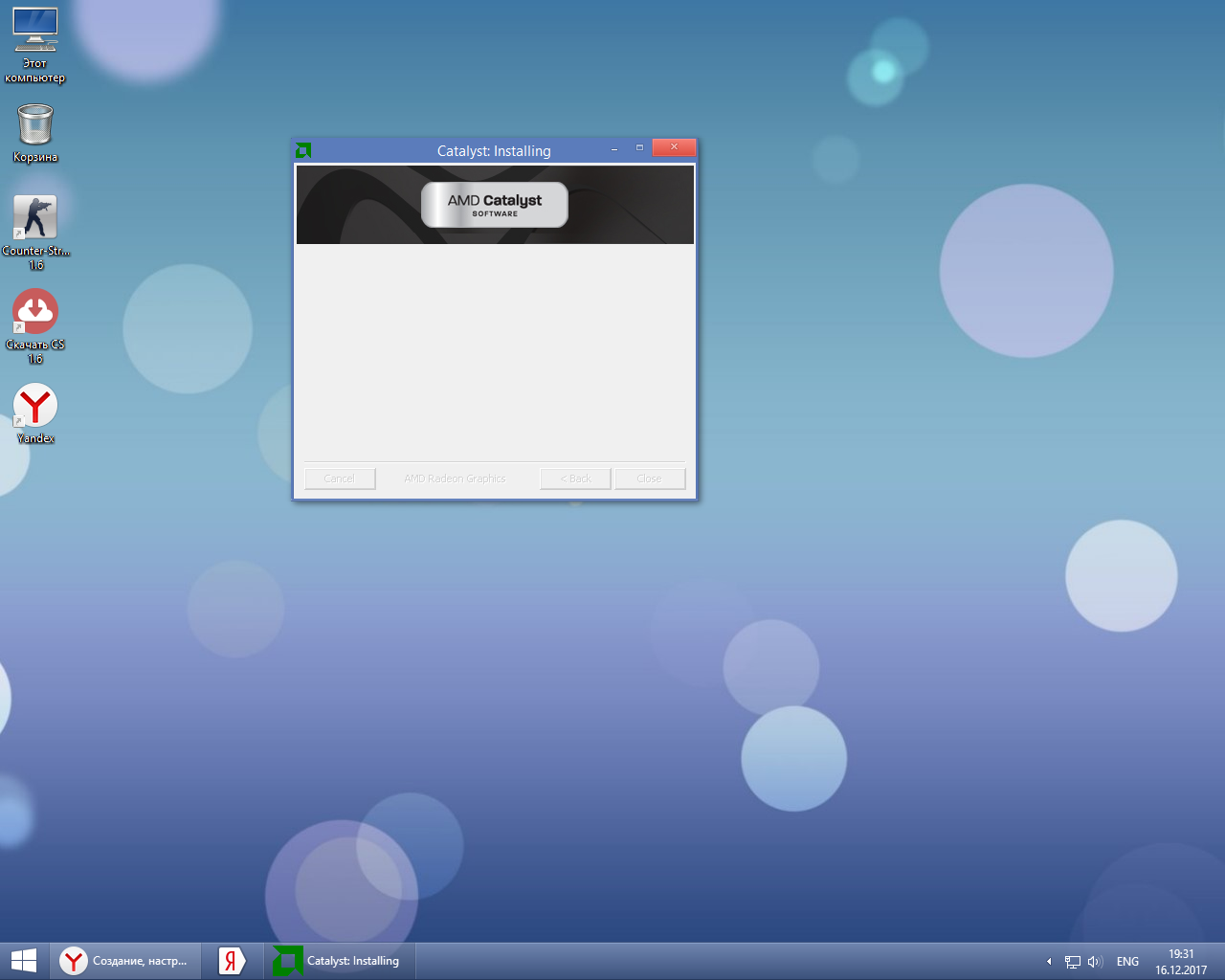Switch to Yandex browser window Создание, настр...
Screen dimensions: 1225x980
pyautogui.click(x=125, y=961)
